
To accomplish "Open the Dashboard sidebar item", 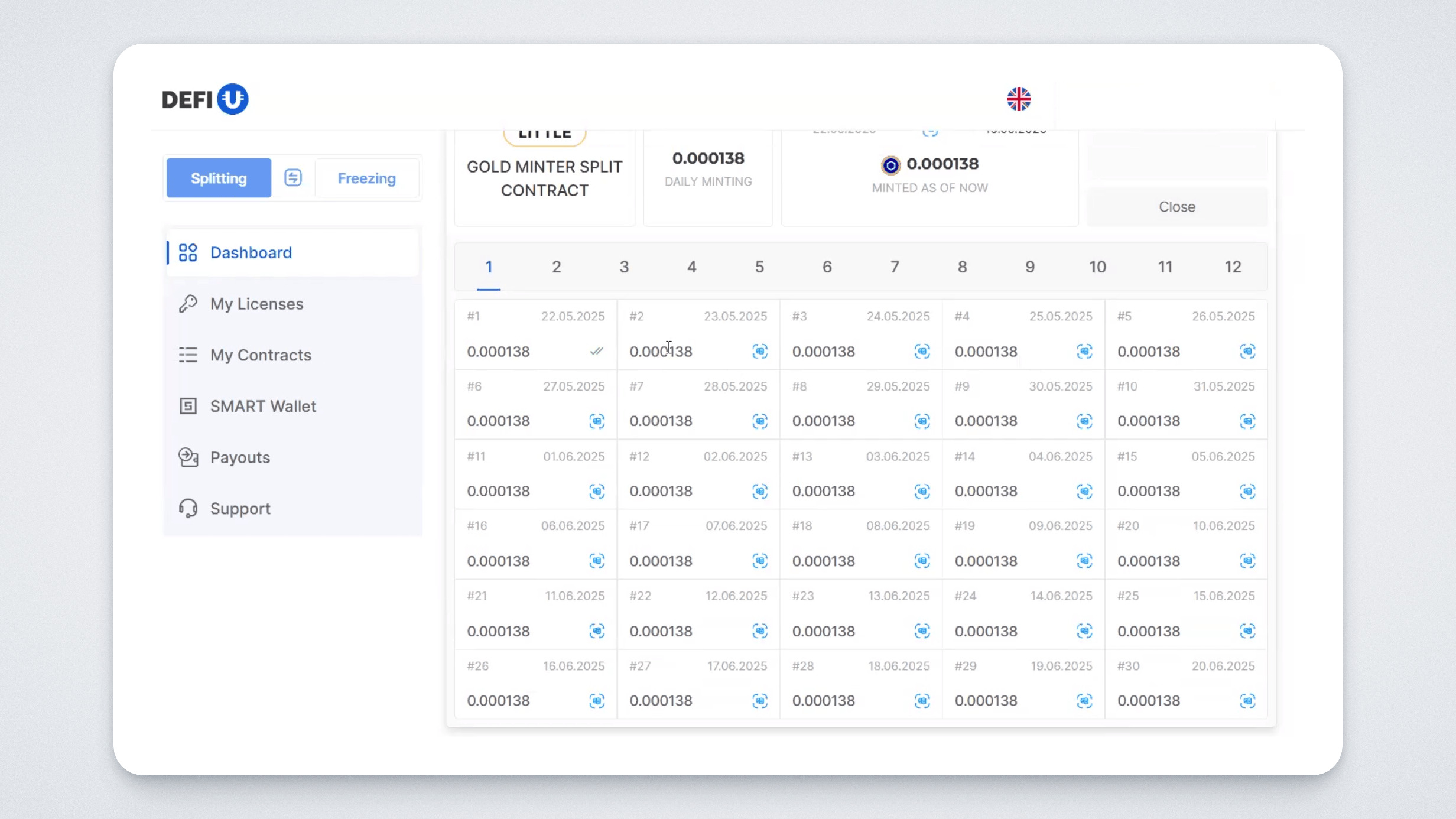I will (x=251, y=253).
